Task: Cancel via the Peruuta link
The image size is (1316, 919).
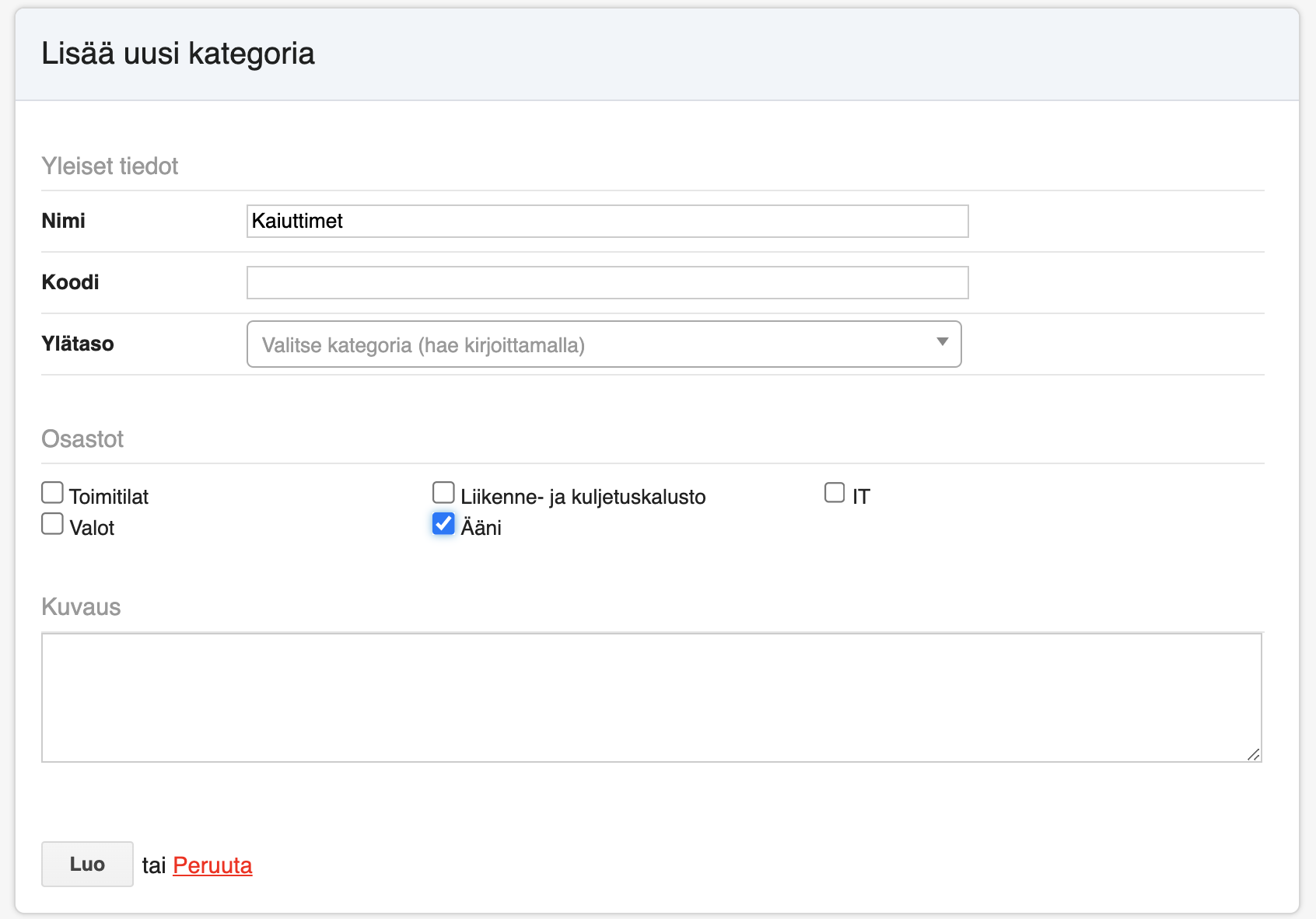Action: tap(212, 865)
